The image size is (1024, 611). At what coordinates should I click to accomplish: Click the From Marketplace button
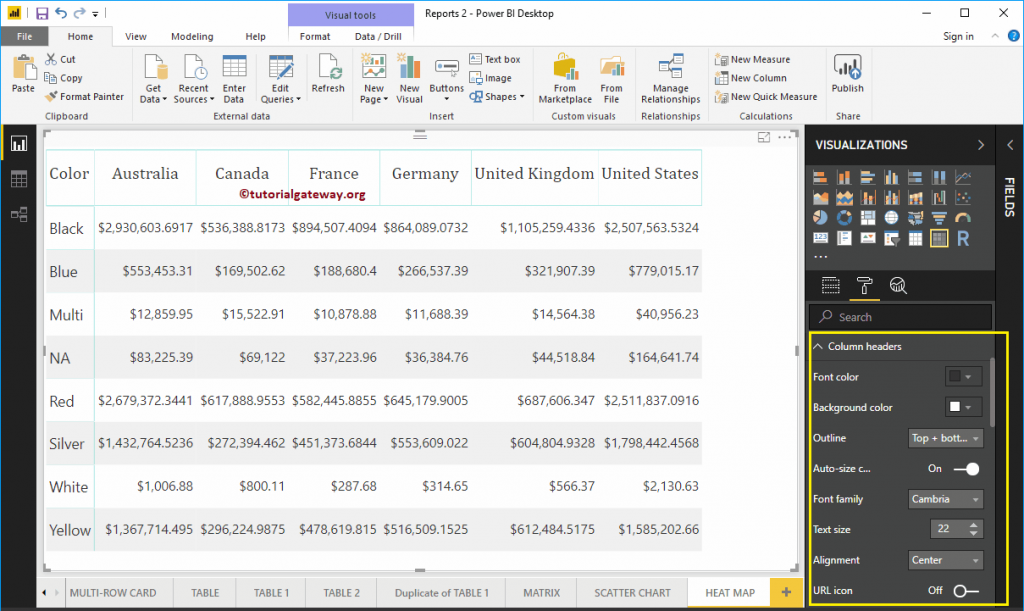tap(565, 80)
